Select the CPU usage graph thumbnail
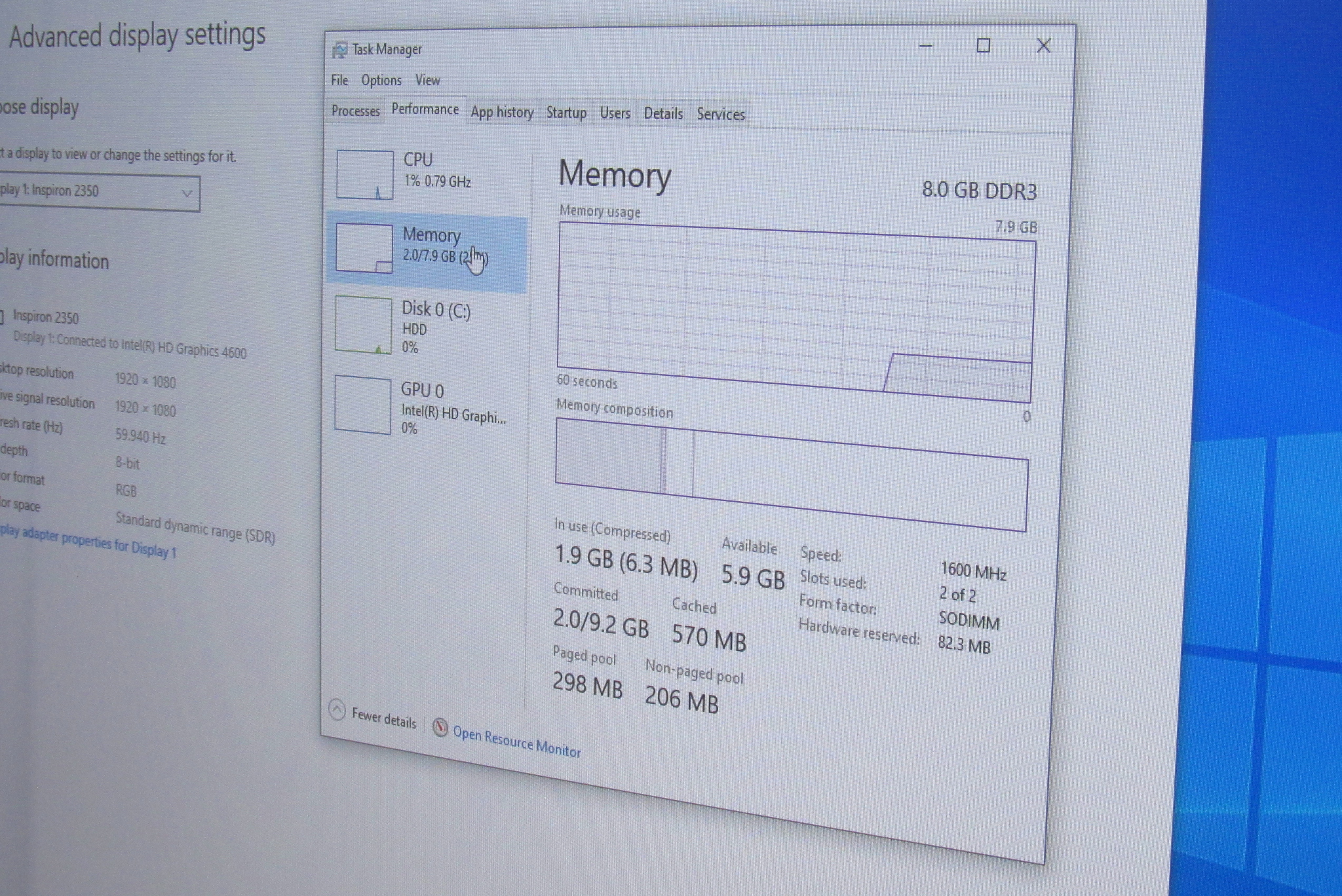This screenshot has width=1342, height=896. 365,175
